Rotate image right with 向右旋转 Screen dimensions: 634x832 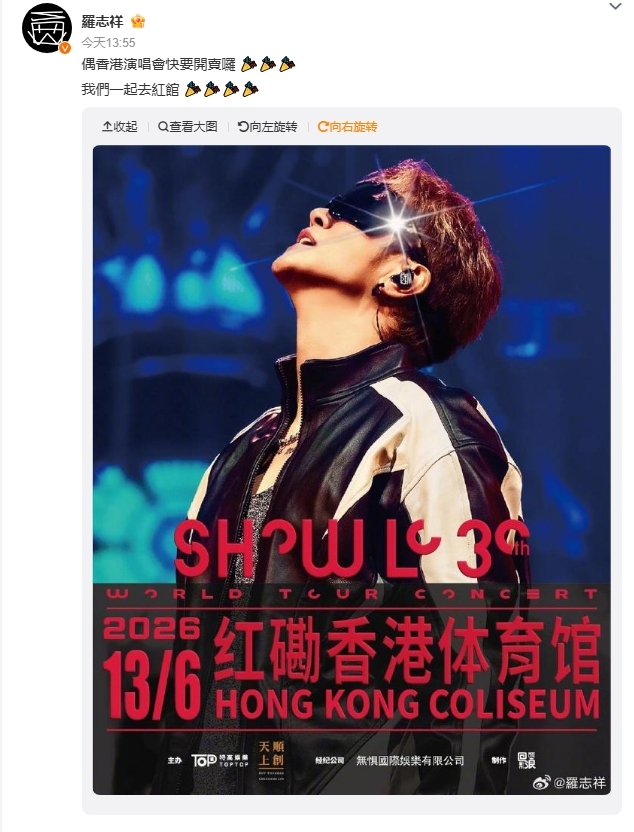point(348,127)
